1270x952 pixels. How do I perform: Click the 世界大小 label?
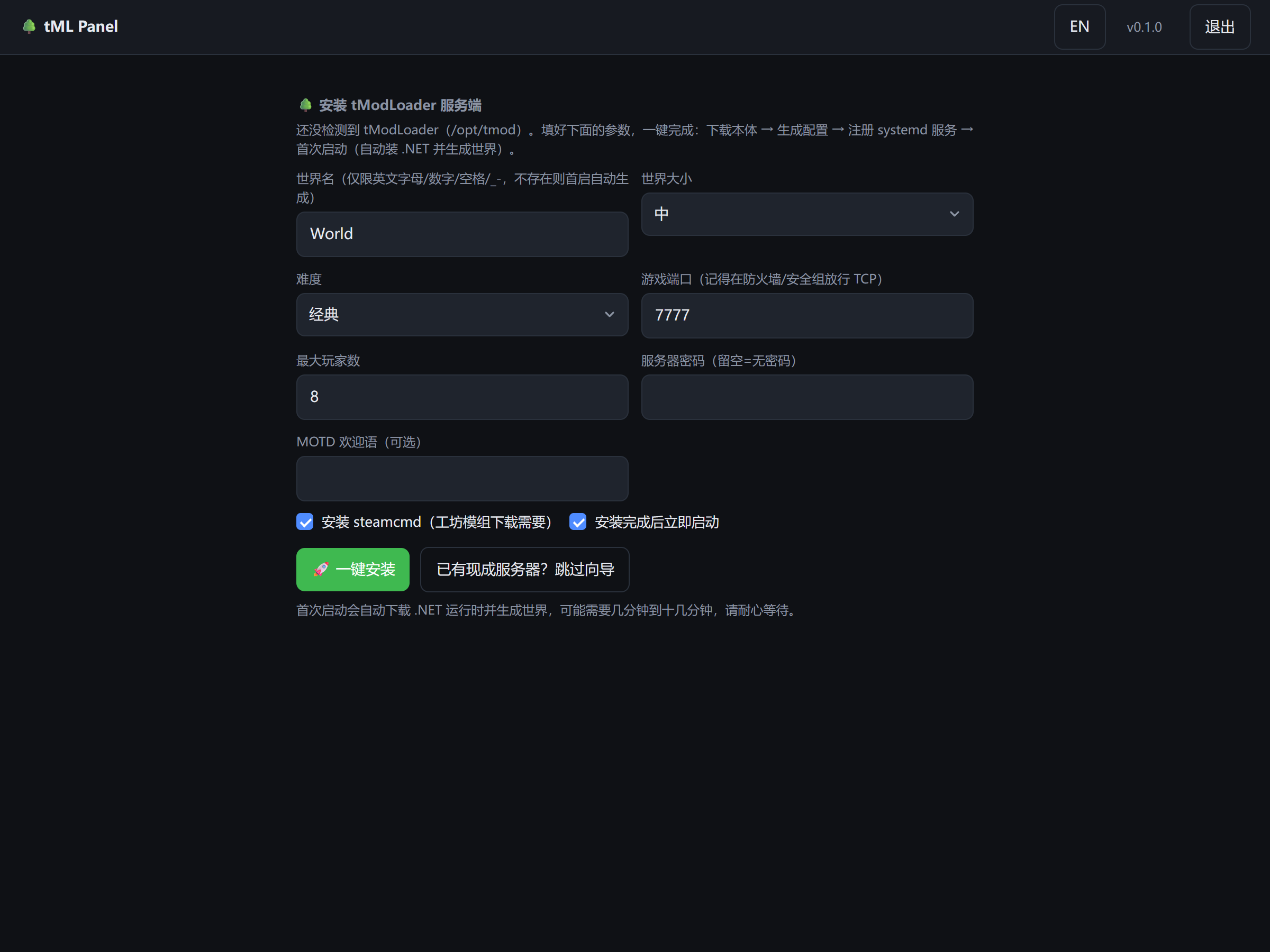[x=667, y=179]
